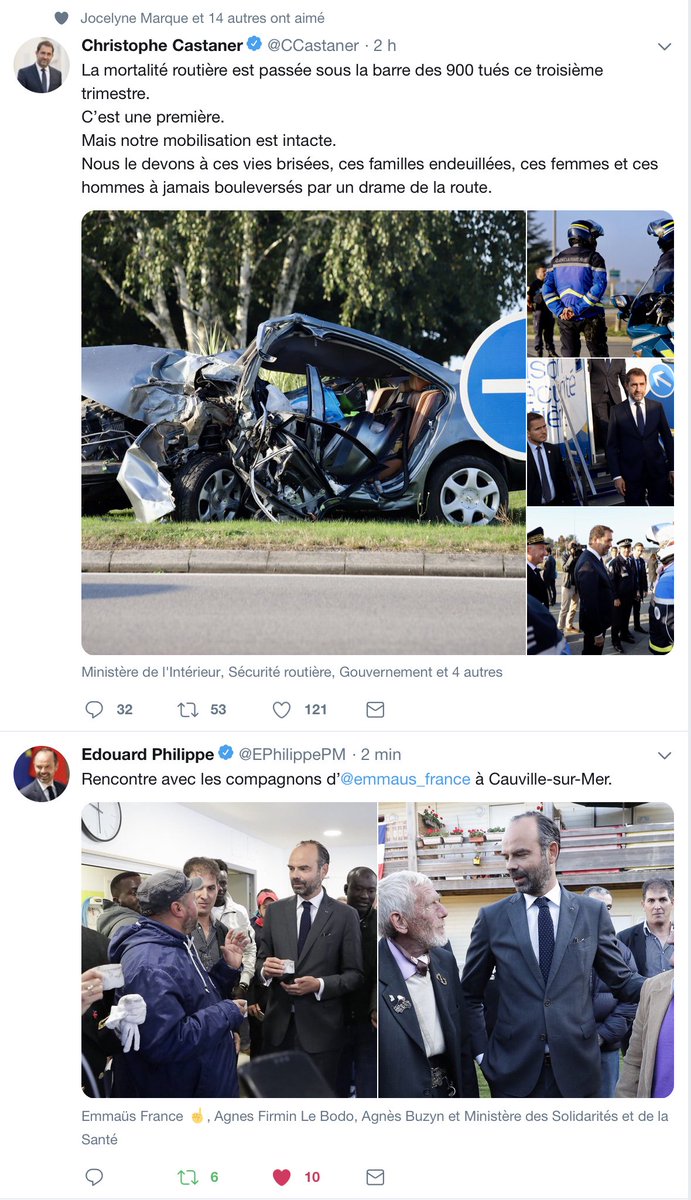Open Christophe Castaner's profile from his name
691x1200 pixels.
[162, 45]
